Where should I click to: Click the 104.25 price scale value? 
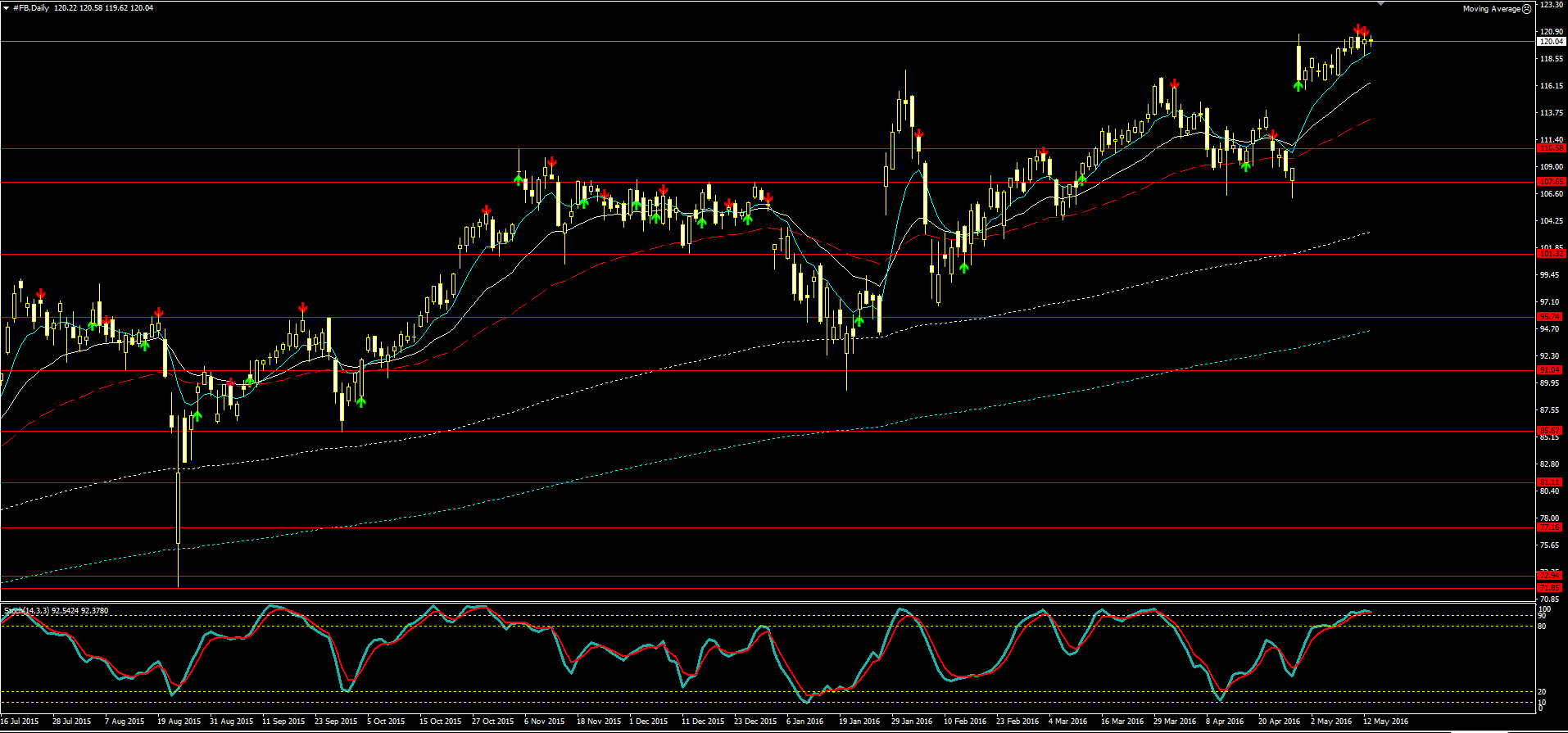coord(1551,221)
